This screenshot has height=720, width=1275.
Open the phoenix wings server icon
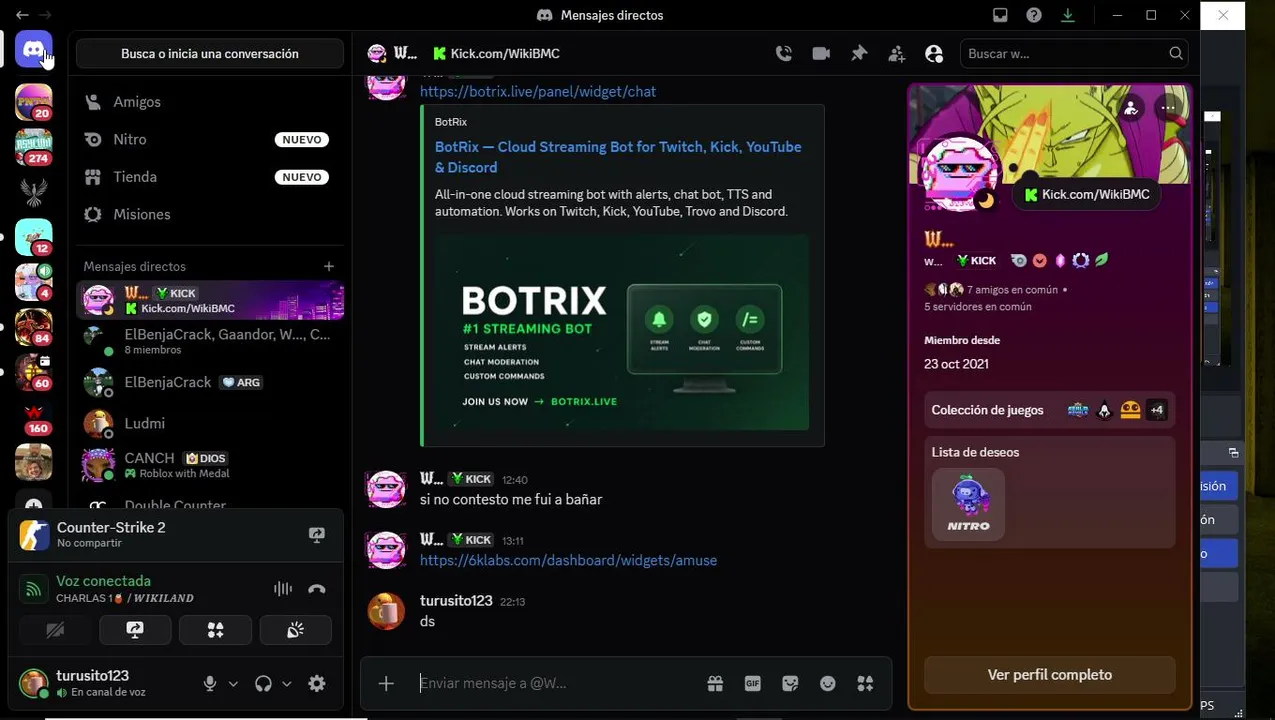(33, 192)
